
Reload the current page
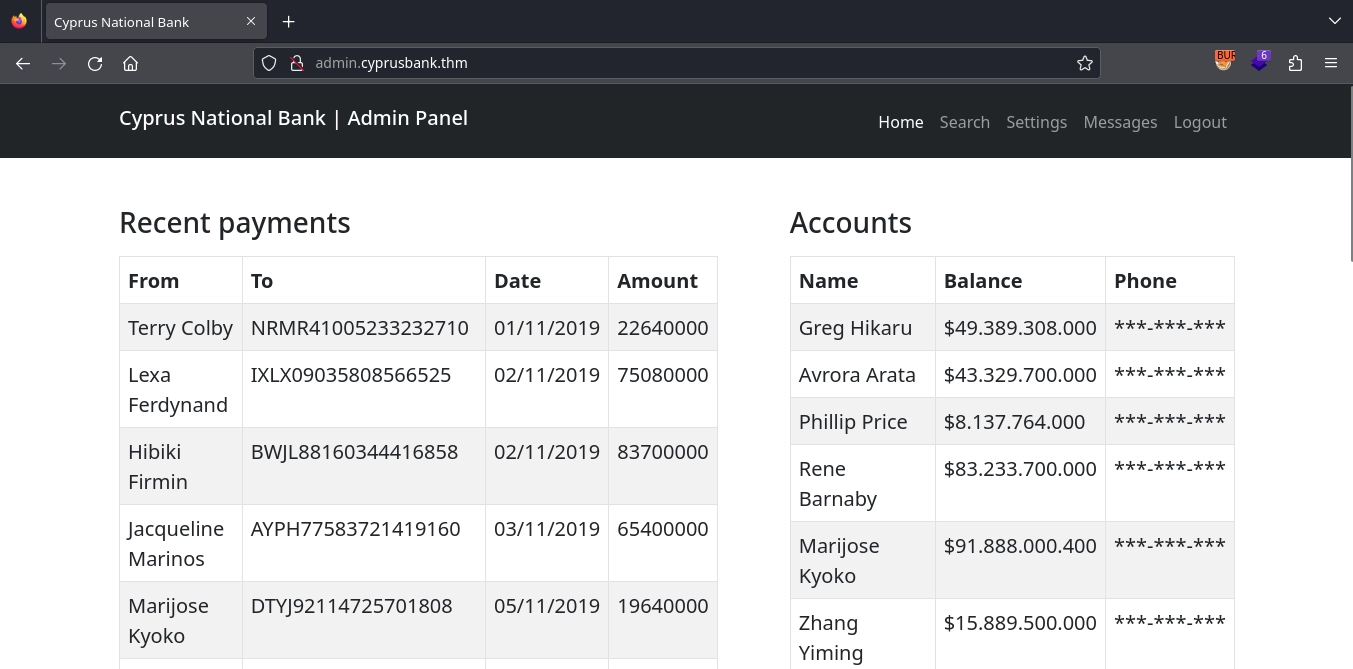[95, 63]
